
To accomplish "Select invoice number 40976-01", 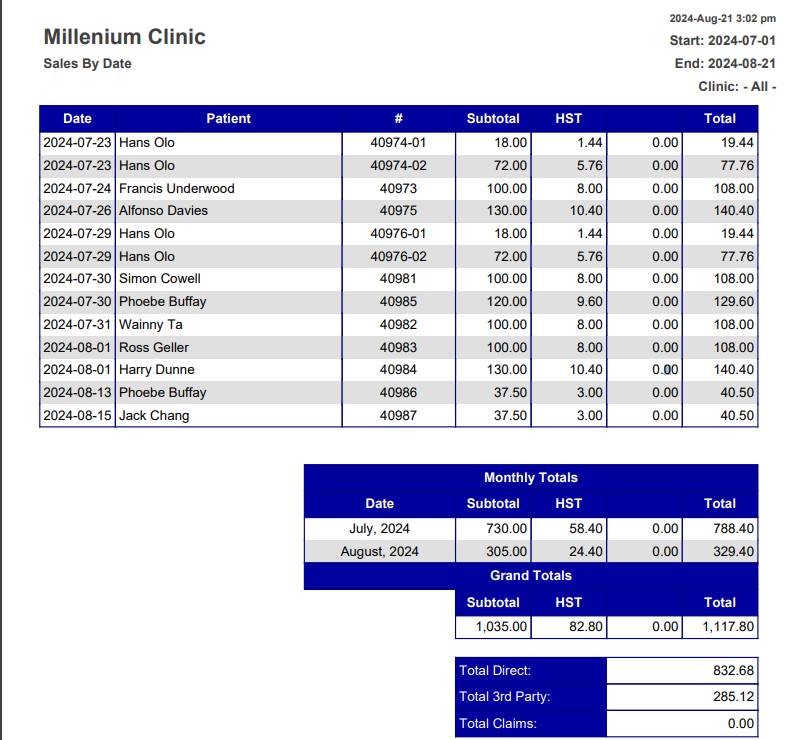I will click(398, 234).
